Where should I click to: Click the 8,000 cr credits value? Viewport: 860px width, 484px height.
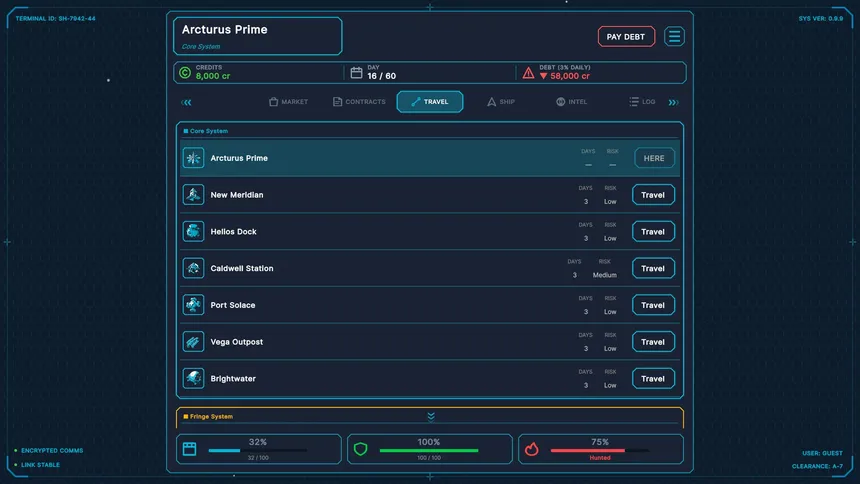tap(213, 76)
